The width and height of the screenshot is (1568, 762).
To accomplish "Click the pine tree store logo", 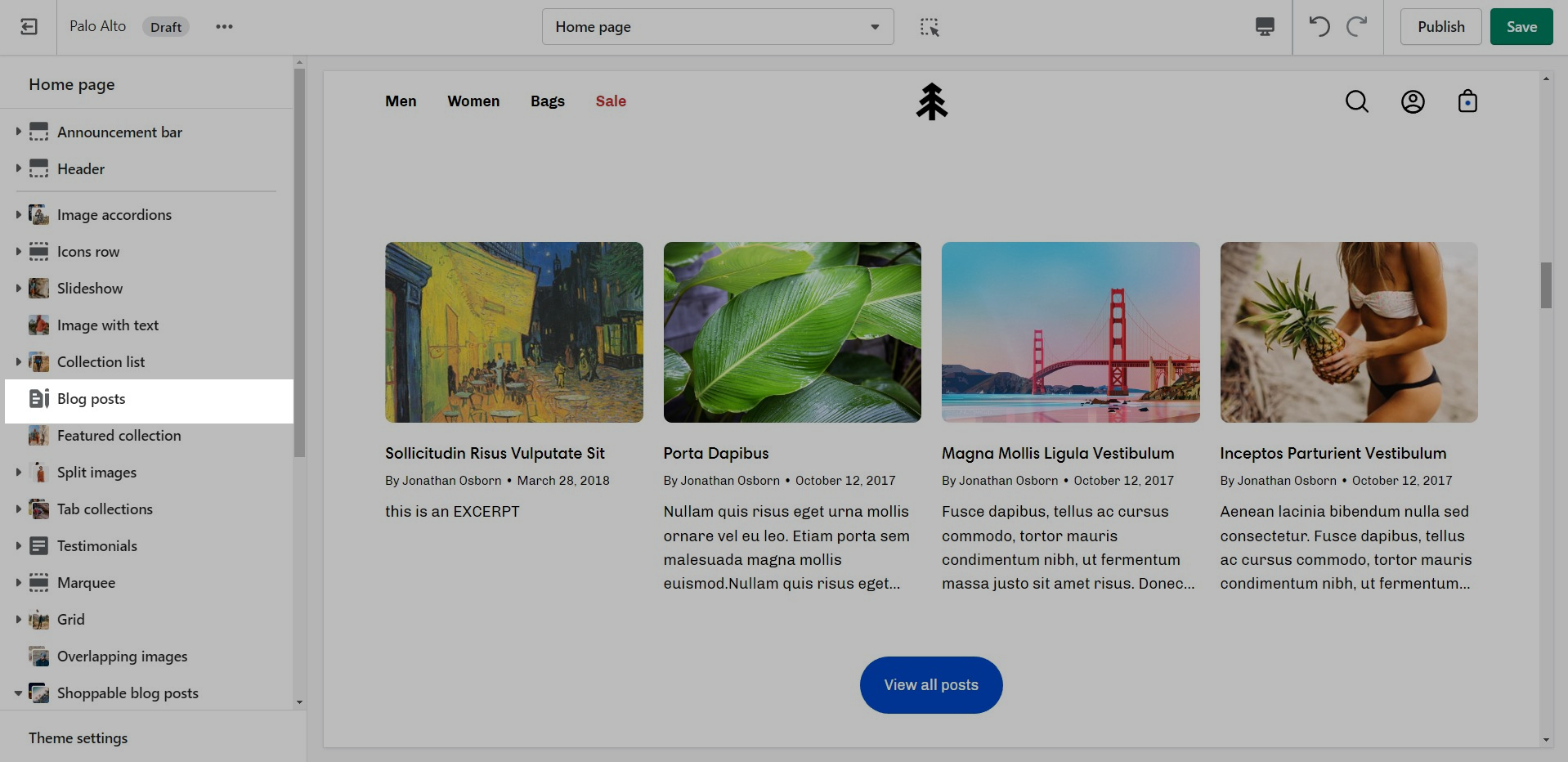I will tap(931, 101).
